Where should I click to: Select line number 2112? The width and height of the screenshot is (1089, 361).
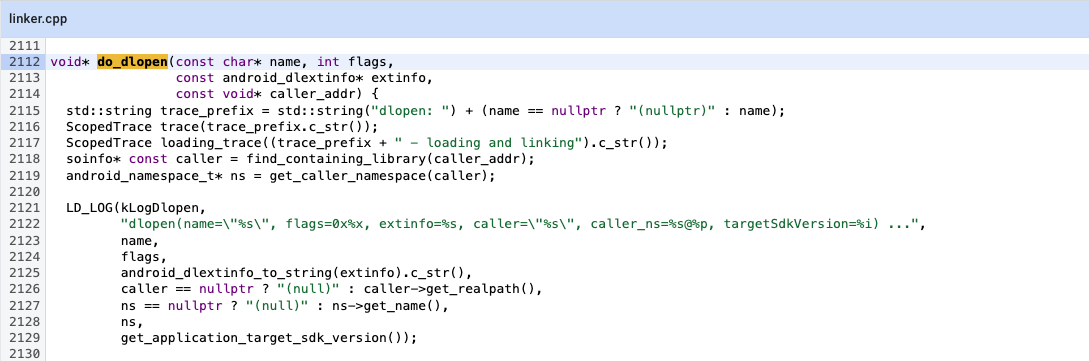point(24,61)
